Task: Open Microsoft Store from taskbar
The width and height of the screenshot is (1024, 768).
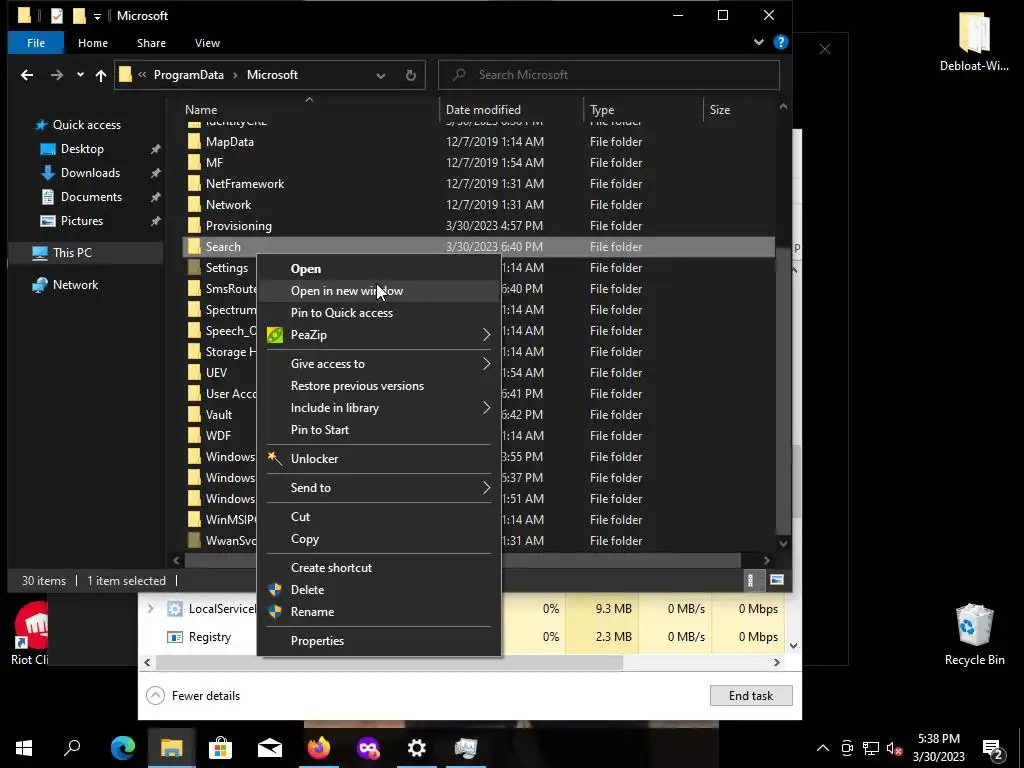Action: pos(221,748)
